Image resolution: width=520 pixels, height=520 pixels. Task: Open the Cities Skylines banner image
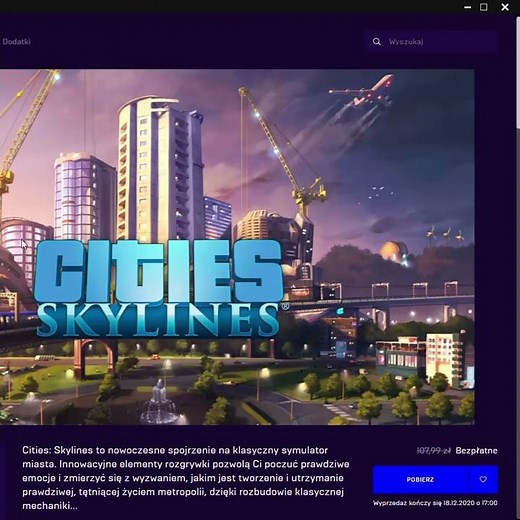[x=237, y=247]
